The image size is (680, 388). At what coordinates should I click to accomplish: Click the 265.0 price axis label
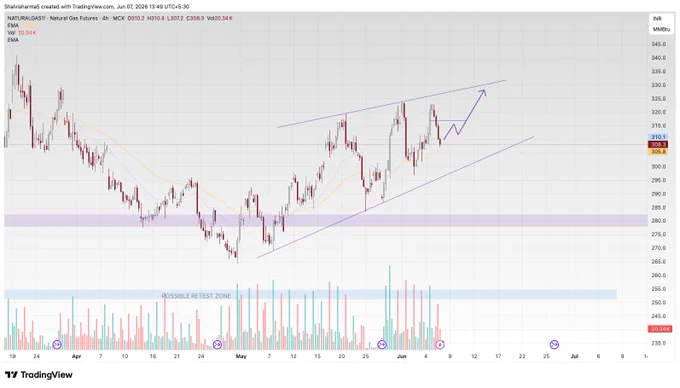click(x=658, y=261)
